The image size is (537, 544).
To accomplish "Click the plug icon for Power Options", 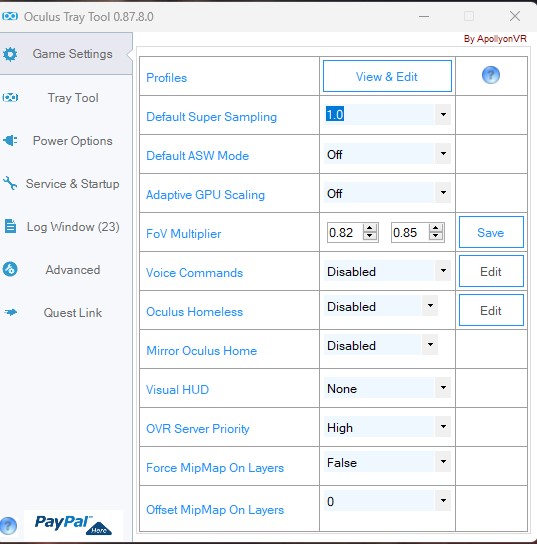I will [x=10, y=141].
